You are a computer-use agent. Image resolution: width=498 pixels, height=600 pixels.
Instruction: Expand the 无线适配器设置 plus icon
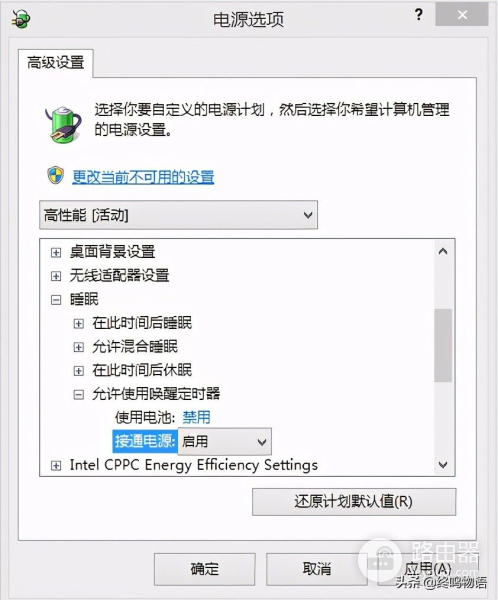(56, 276)
